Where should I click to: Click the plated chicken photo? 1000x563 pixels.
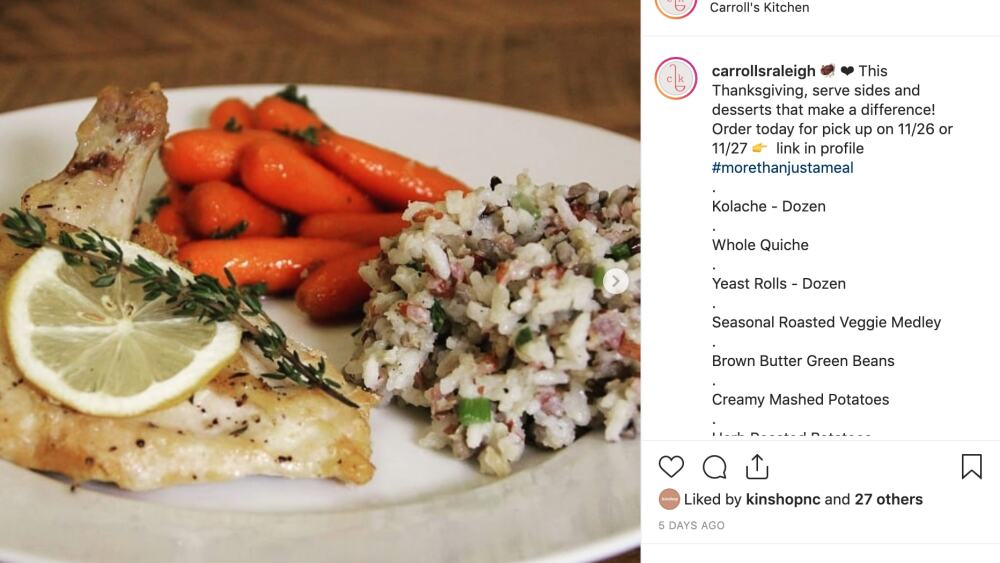[x=320, y=281]
